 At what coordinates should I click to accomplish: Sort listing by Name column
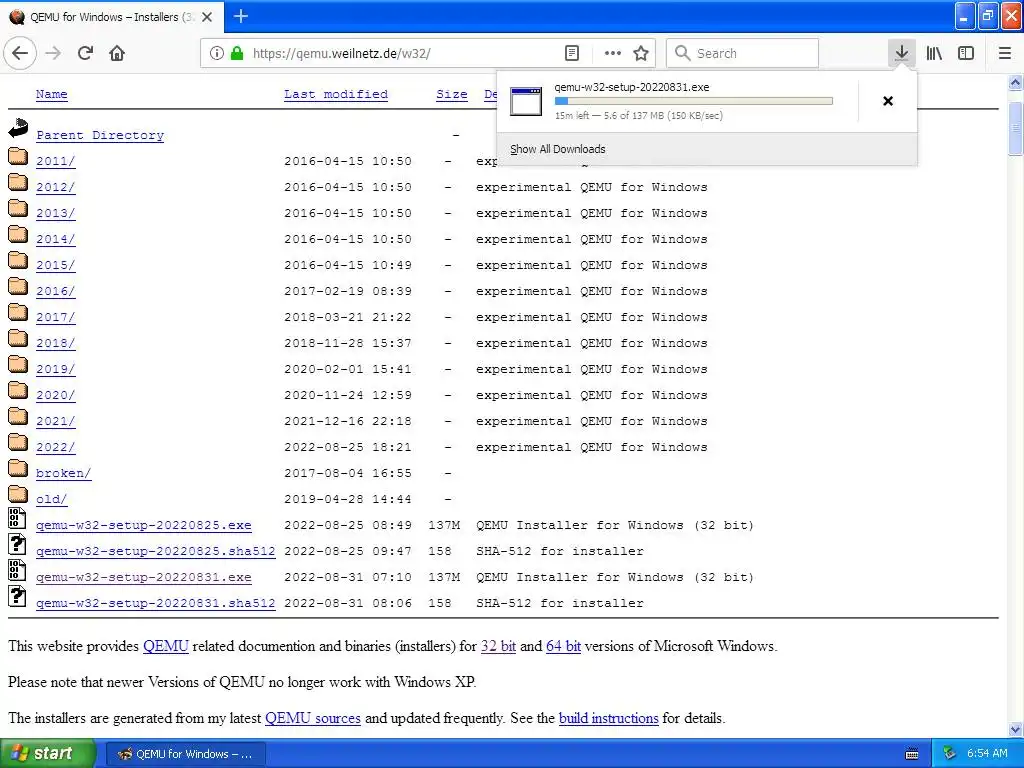(52, 94)
